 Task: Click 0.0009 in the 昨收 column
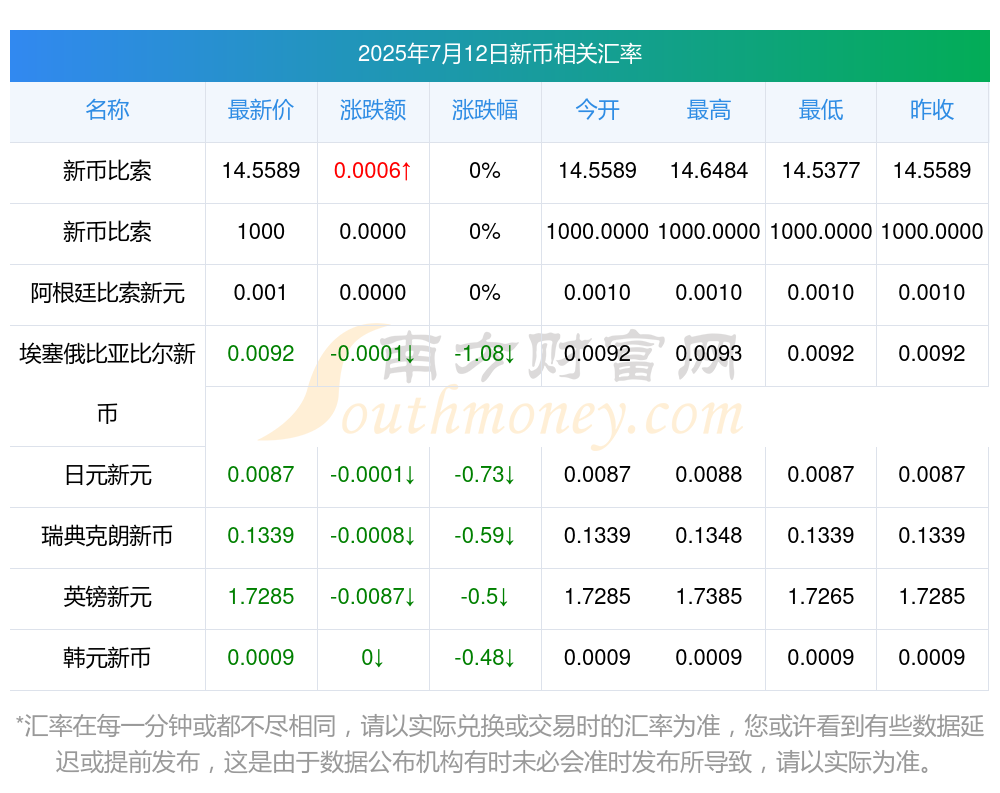click(x=932, y=657)
